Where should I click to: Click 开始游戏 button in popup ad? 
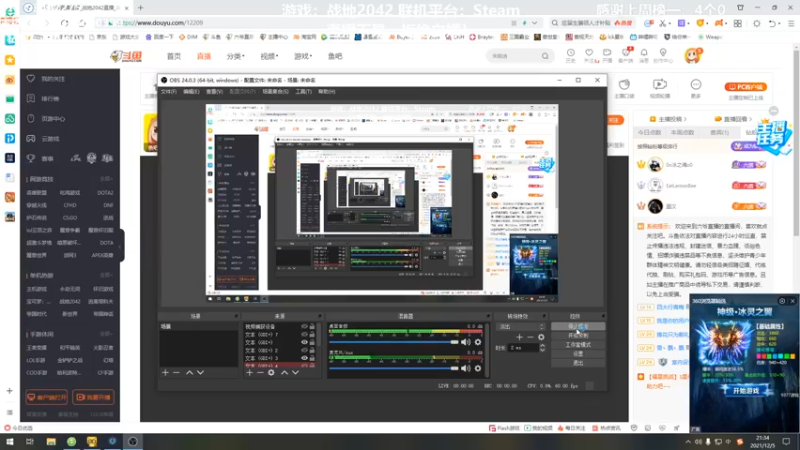coord(746,391)
